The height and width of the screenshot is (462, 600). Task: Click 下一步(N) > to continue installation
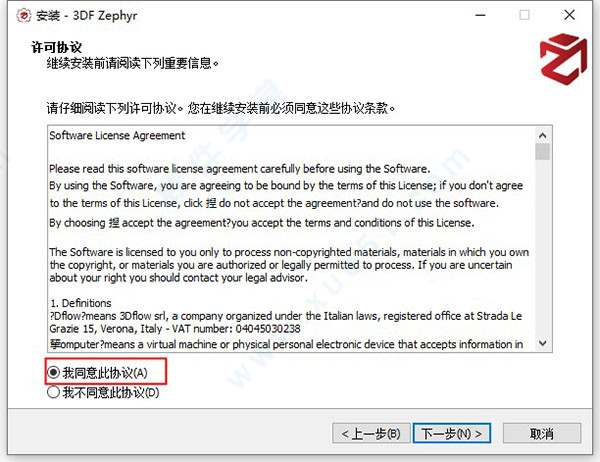452,433
